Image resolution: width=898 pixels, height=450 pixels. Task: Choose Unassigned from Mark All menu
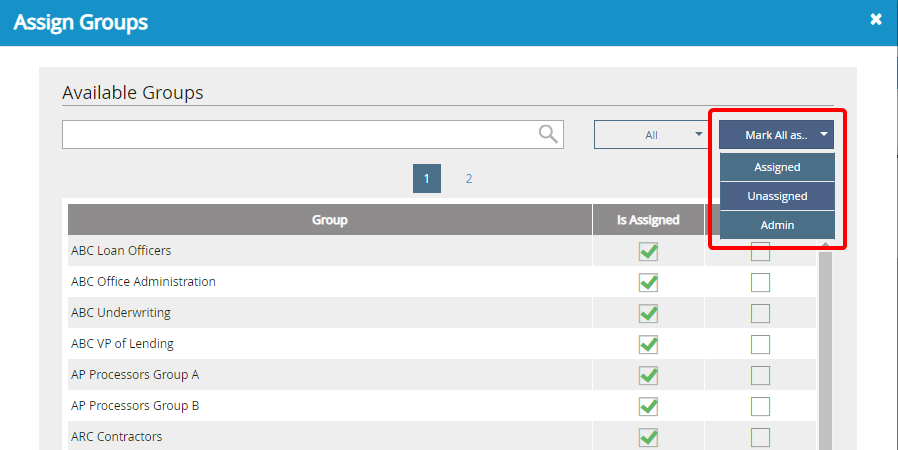click(x=777, y=196)
